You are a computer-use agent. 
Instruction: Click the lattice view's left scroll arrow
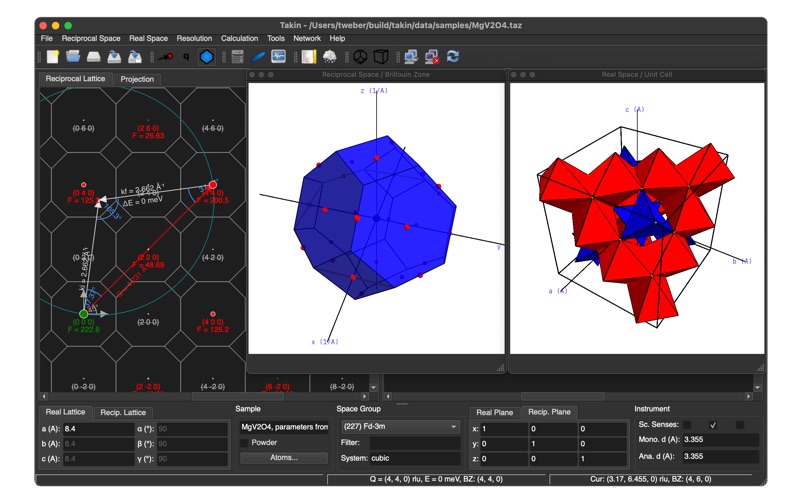coord(44,396)
